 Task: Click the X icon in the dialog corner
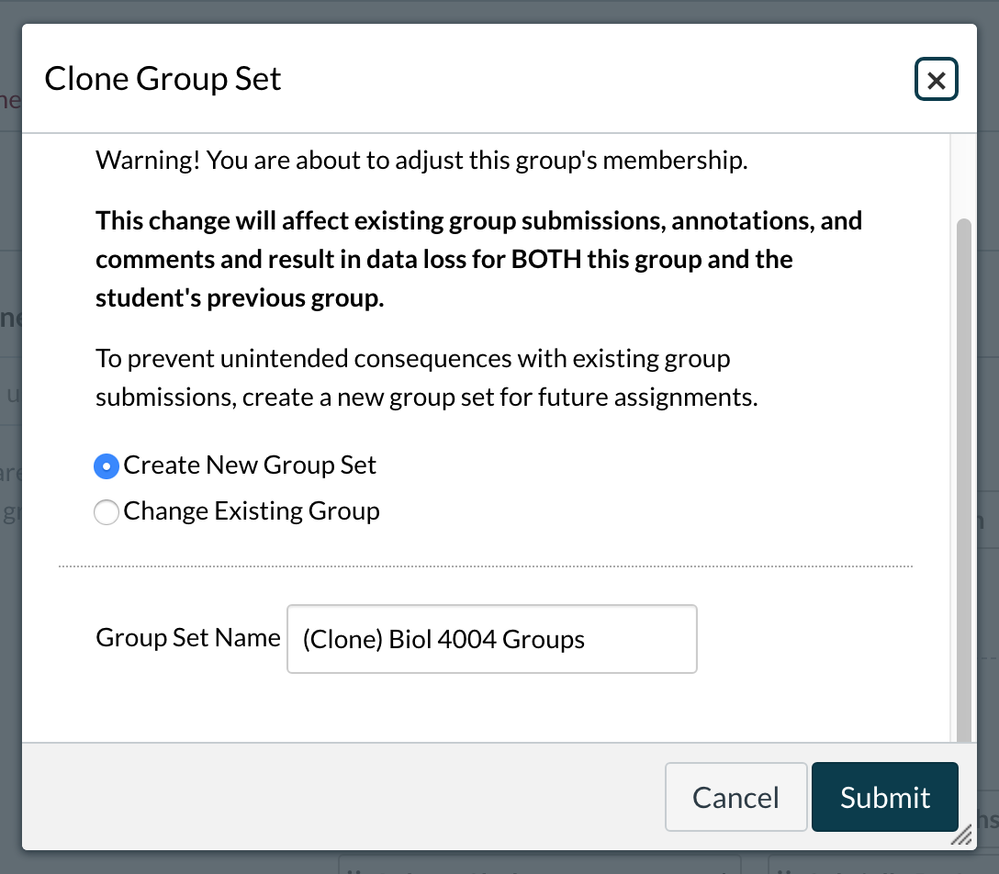tap(936, 79)
